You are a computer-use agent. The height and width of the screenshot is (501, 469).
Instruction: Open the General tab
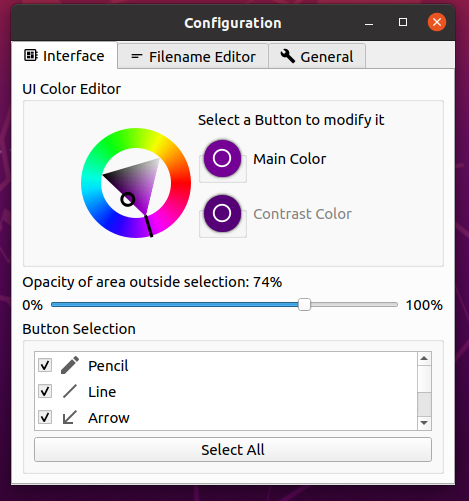(317, 56)
